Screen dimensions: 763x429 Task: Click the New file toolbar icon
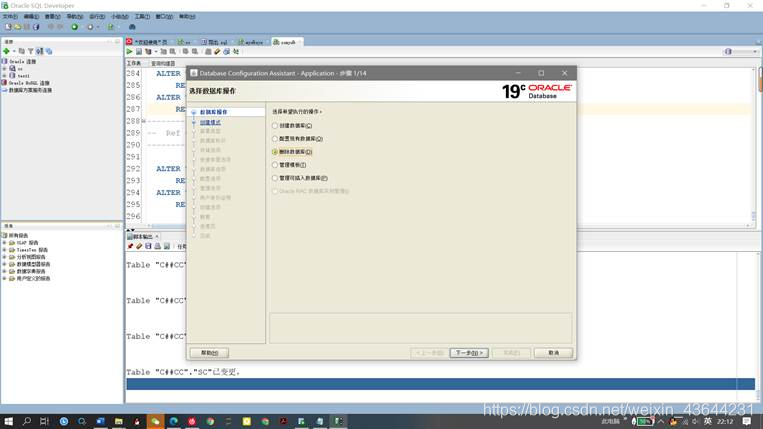8,27
